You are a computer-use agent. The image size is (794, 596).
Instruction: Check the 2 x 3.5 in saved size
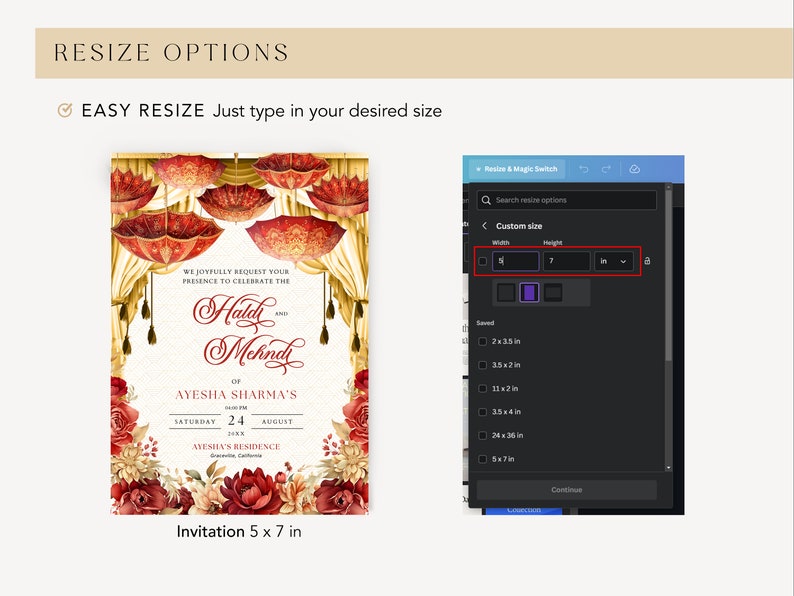pyautogui.click(x=483, y=341)
